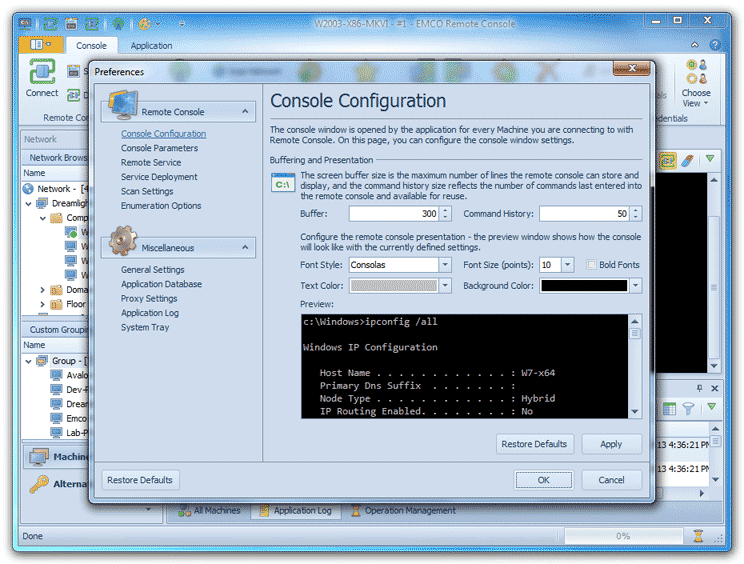The image size is (744, 564).
Task: Open Proxy Settings page
Action: tap(149, 299)
